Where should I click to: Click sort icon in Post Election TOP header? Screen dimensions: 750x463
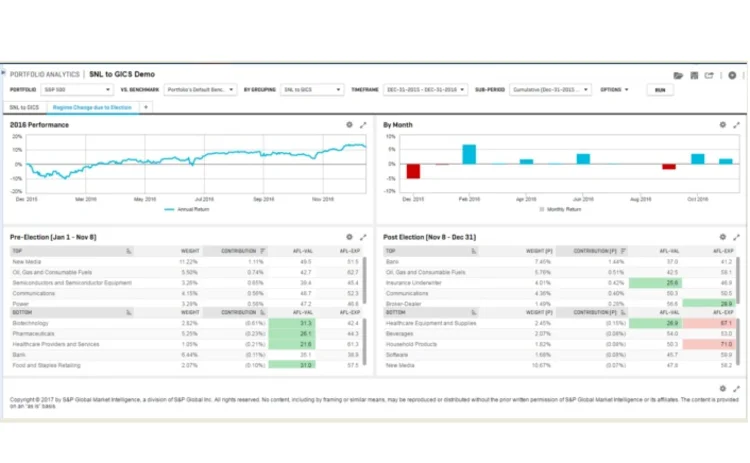point(474,251)
